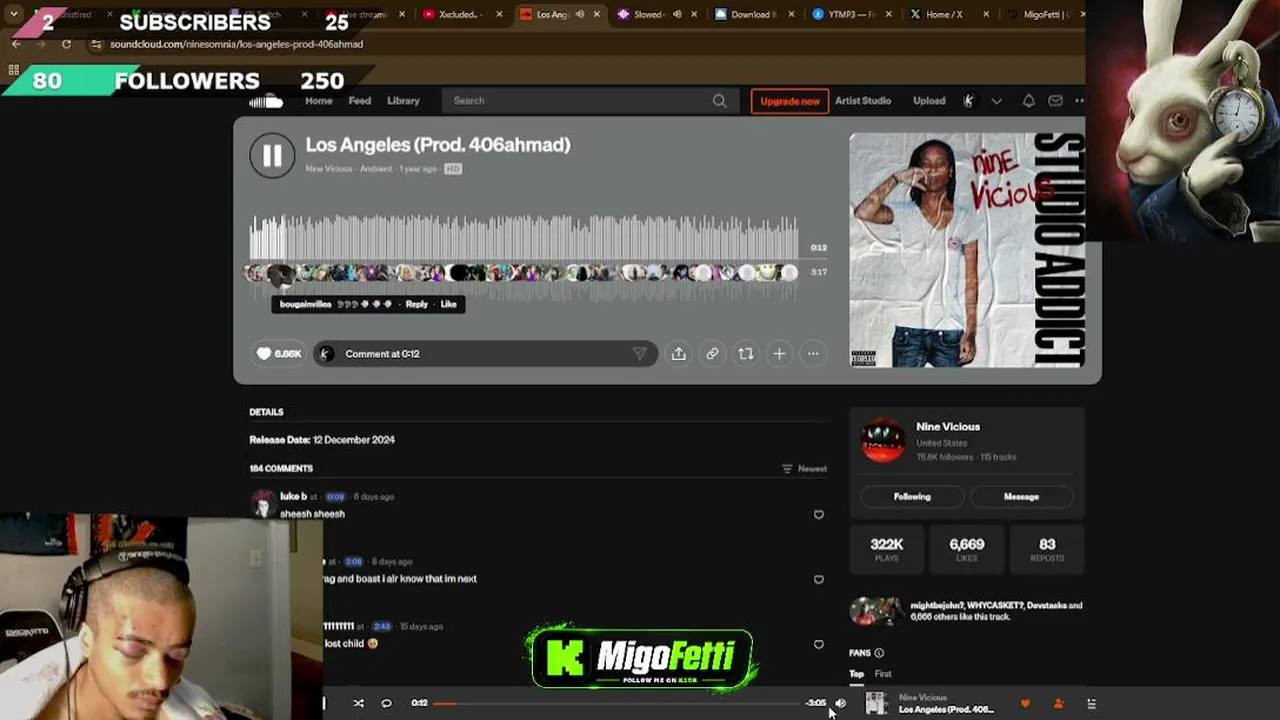This screenshot has width=1280, height=720.
Task: Follow artist from the player bar icon
Action: [x=1059, y=704]
